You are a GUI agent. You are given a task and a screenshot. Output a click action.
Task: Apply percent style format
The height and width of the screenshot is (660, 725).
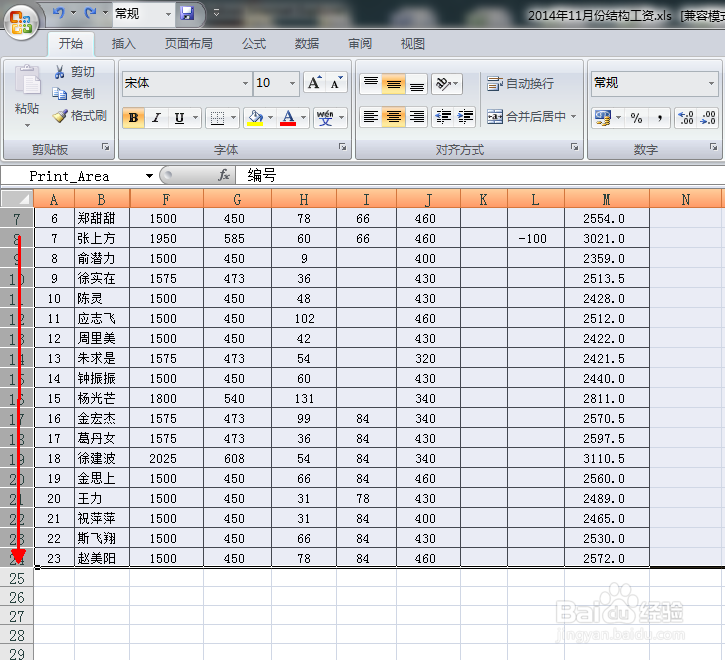pos(637,118)
